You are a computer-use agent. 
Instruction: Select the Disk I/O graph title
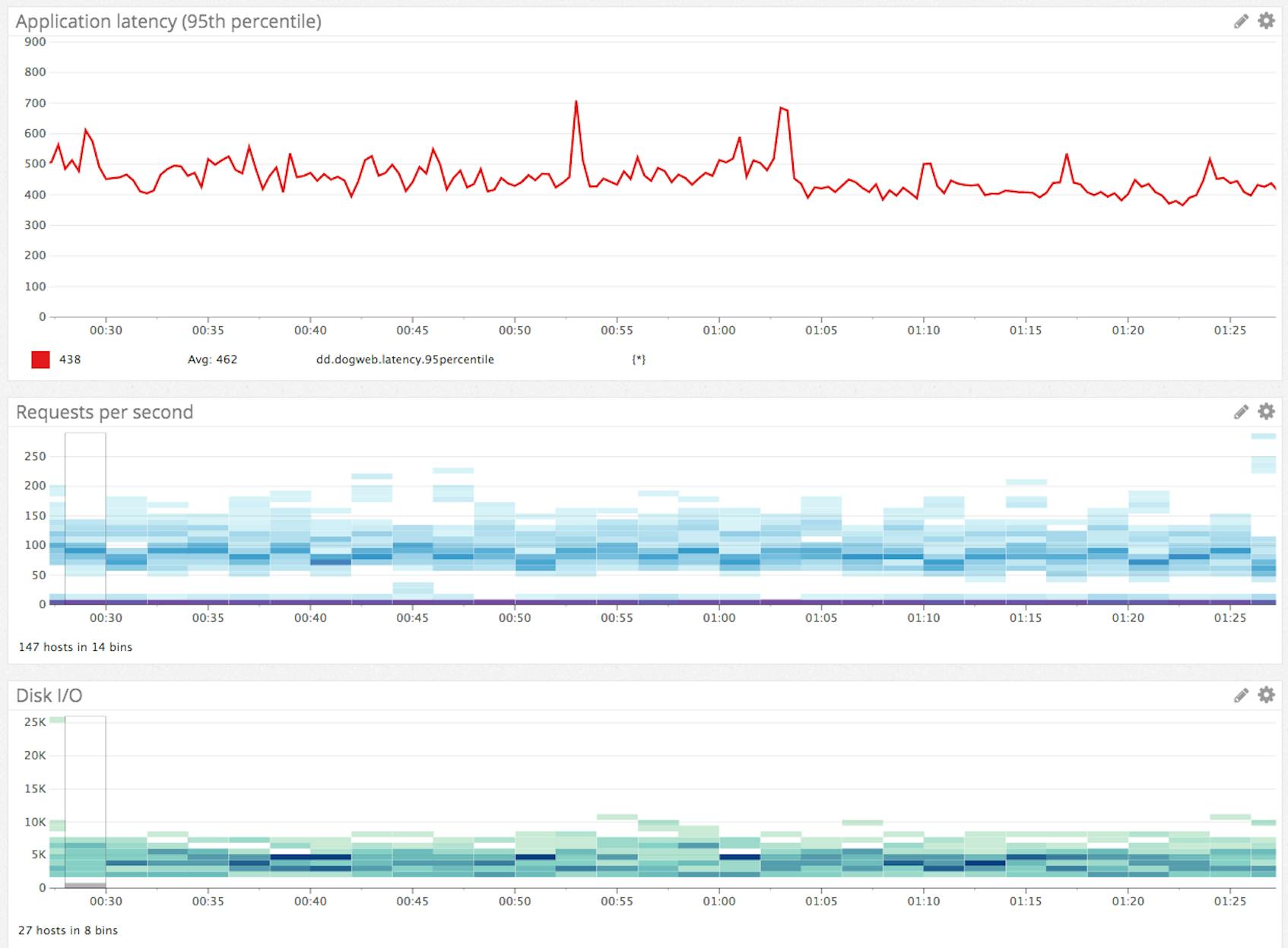coord(48,694)
